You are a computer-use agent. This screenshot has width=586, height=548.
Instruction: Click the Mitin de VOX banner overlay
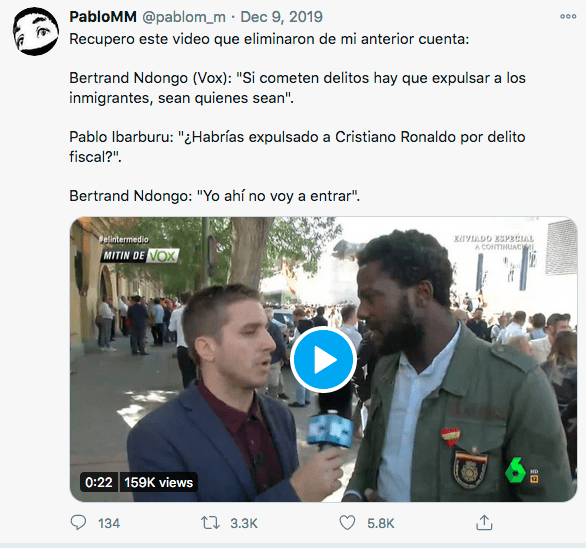pos(139,256)
